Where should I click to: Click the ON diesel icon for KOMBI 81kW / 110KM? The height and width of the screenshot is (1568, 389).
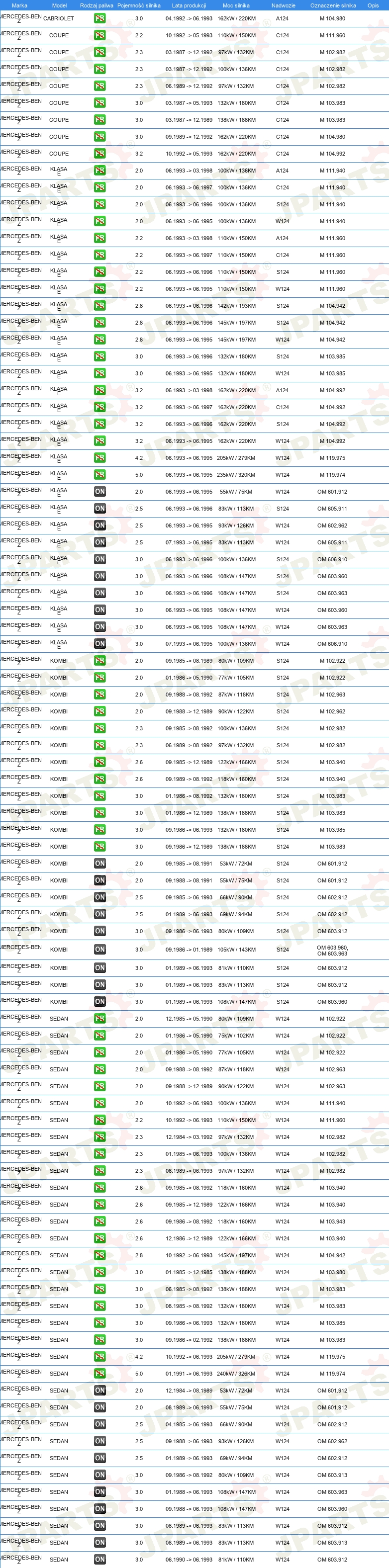click(x=100, y=968)
